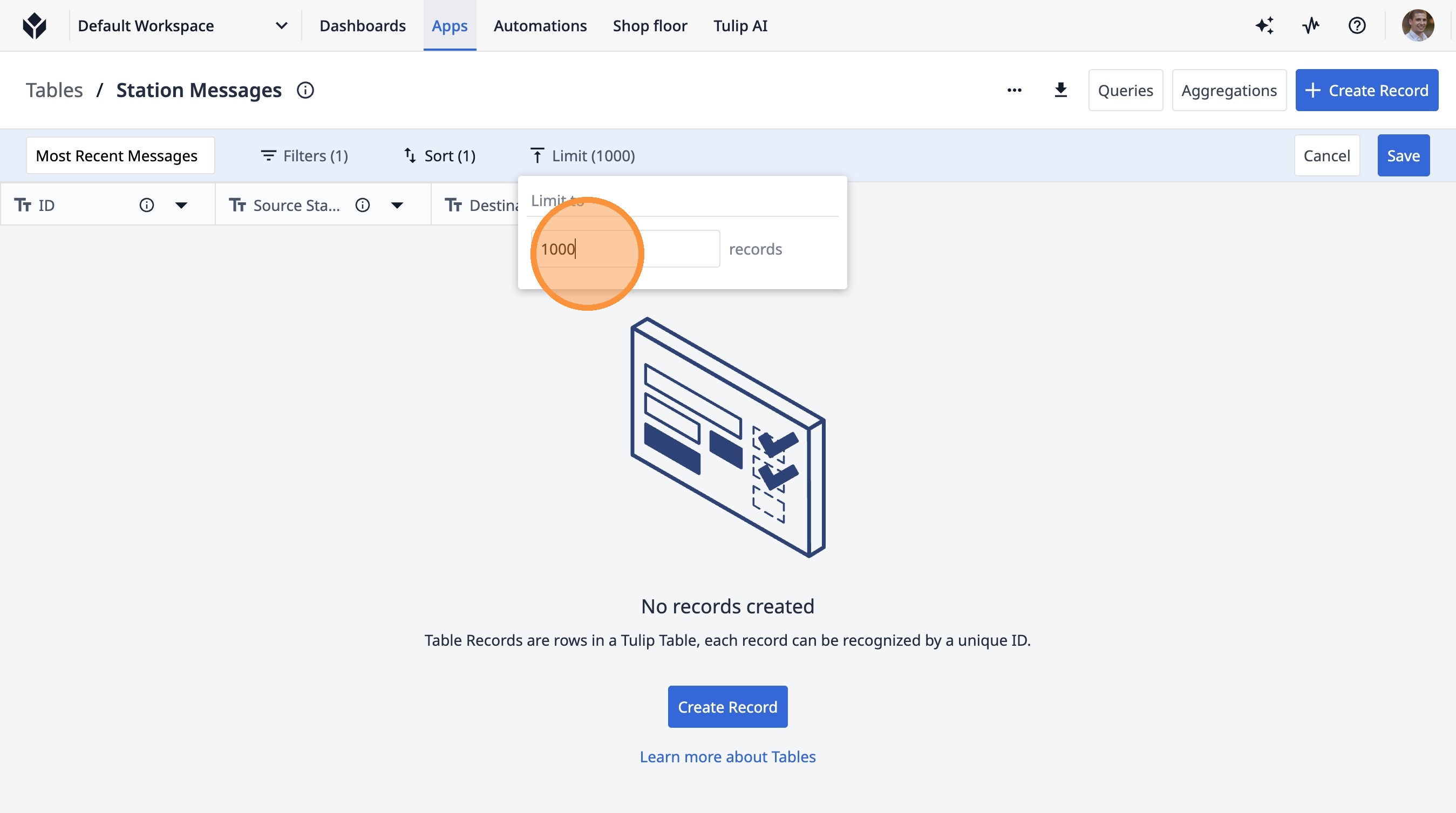Follow Learn more about Tables link

[727, 756]
